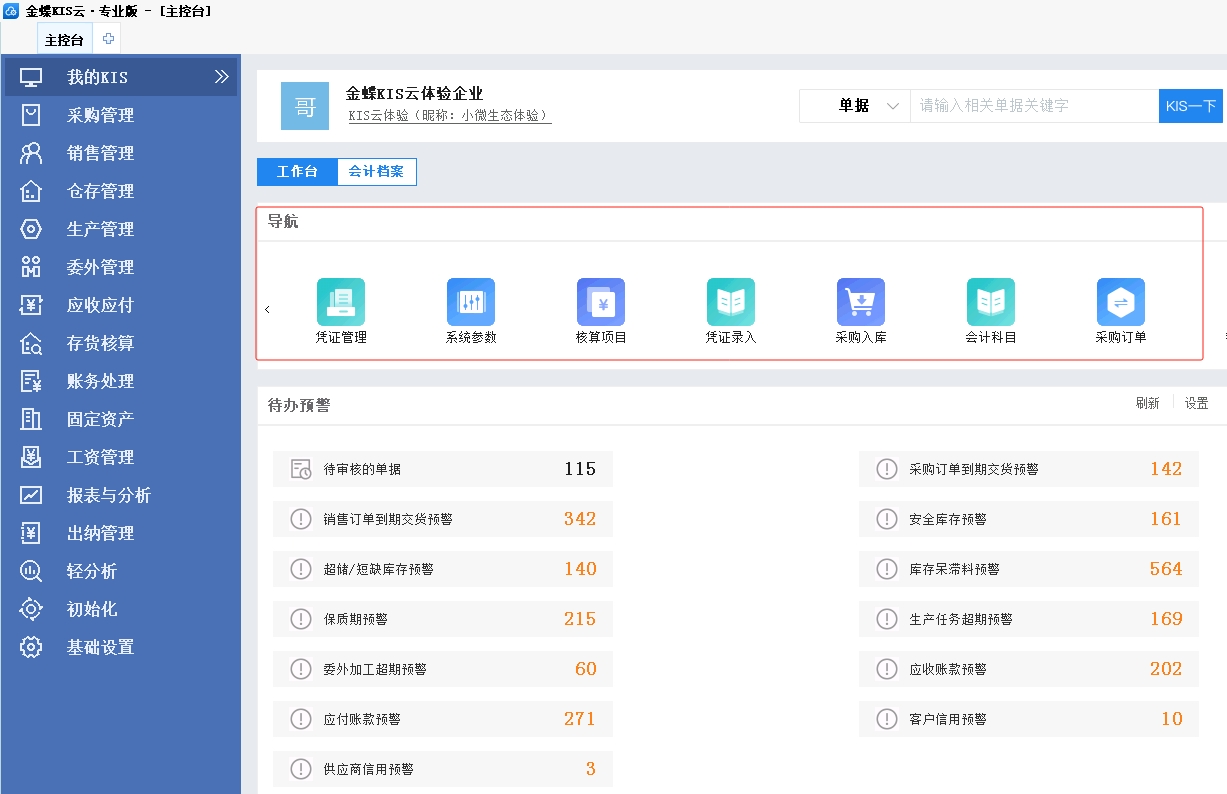Open 超储/短缺库存预警 alert
1227x794 pixels.
coord(443,569)
